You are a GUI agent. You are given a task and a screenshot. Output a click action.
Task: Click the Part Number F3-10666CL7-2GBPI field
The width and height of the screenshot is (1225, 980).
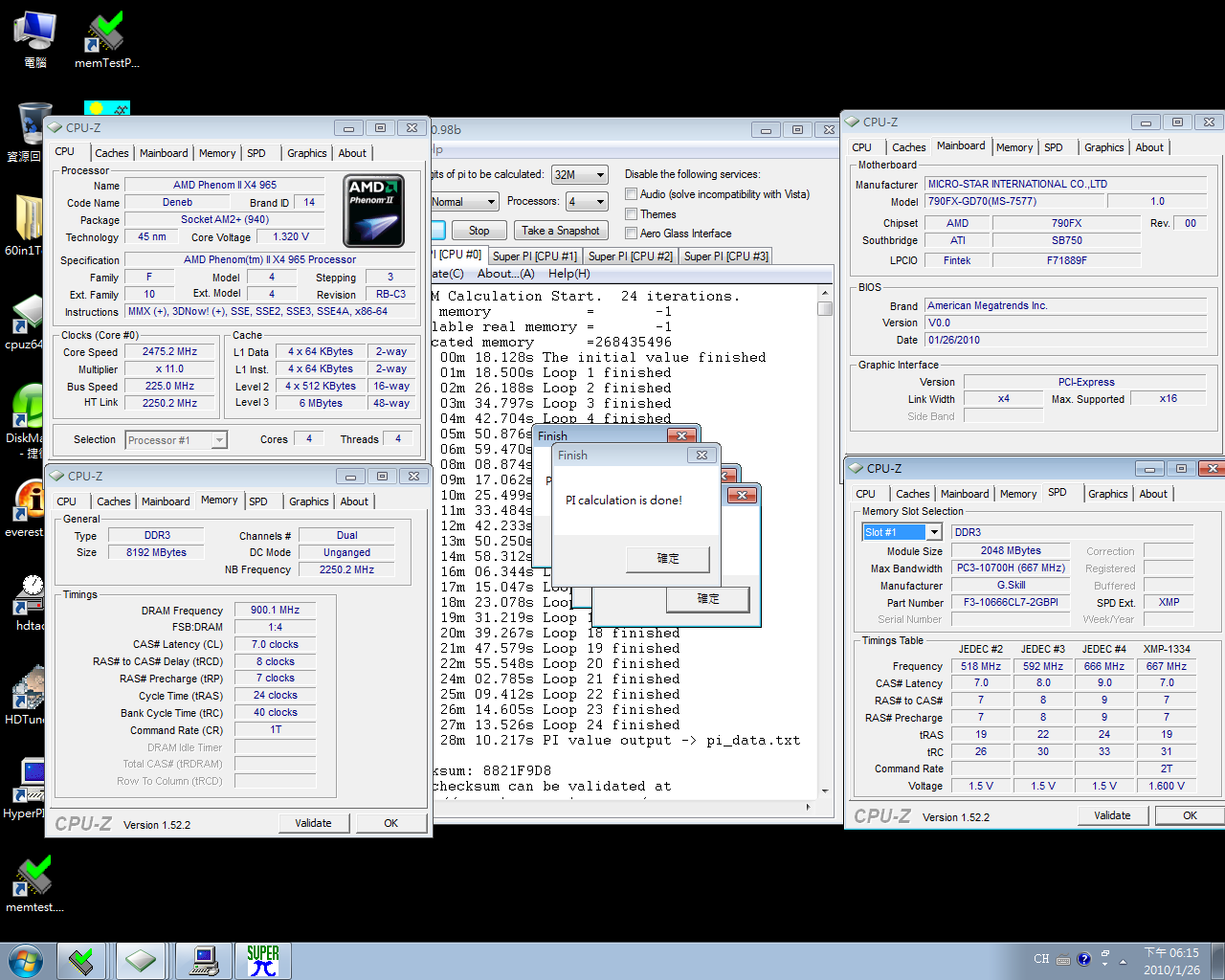(x=1011, y=603)
